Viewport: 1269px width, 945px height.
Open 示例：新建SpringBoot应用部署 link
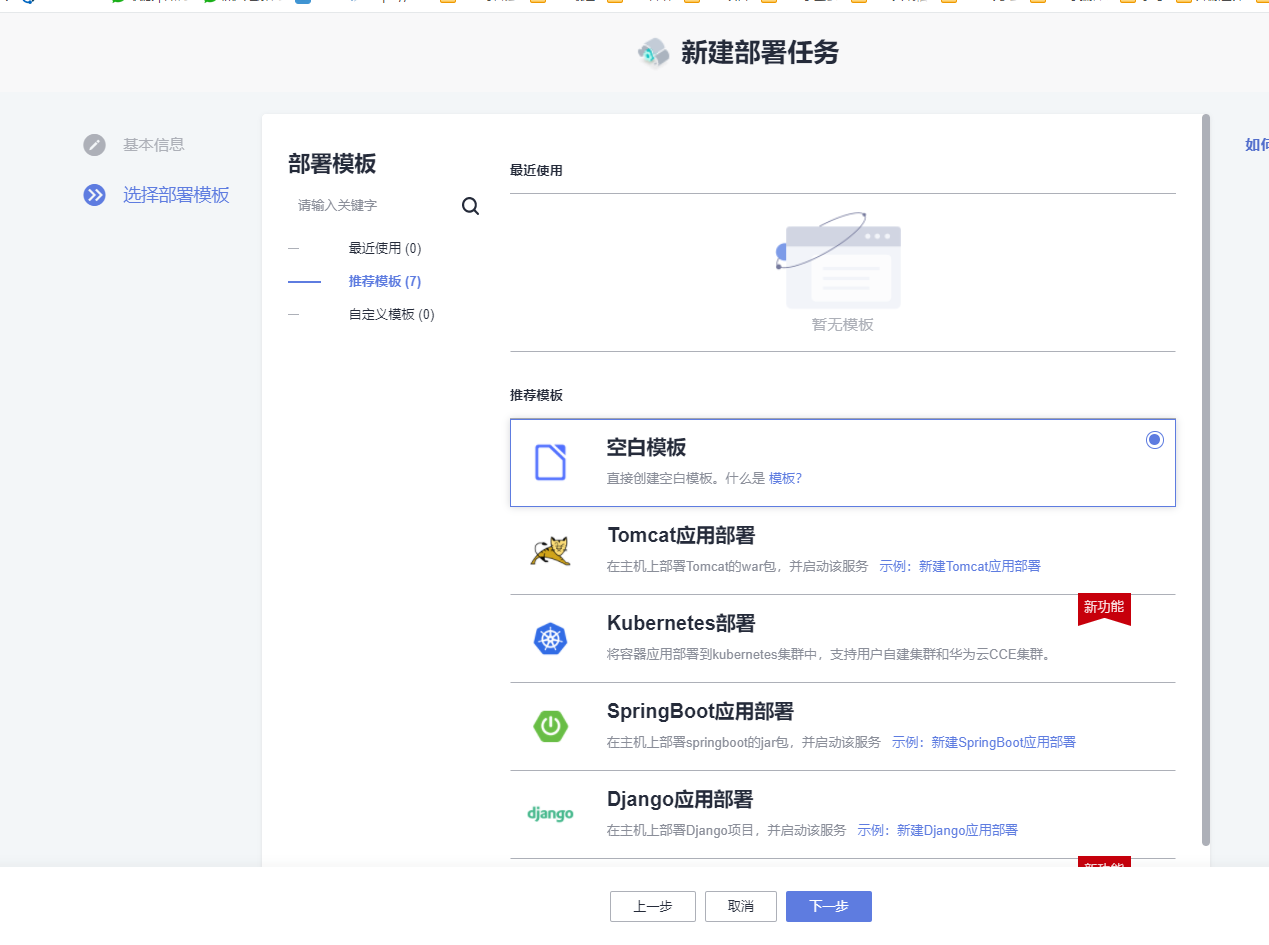984,742
